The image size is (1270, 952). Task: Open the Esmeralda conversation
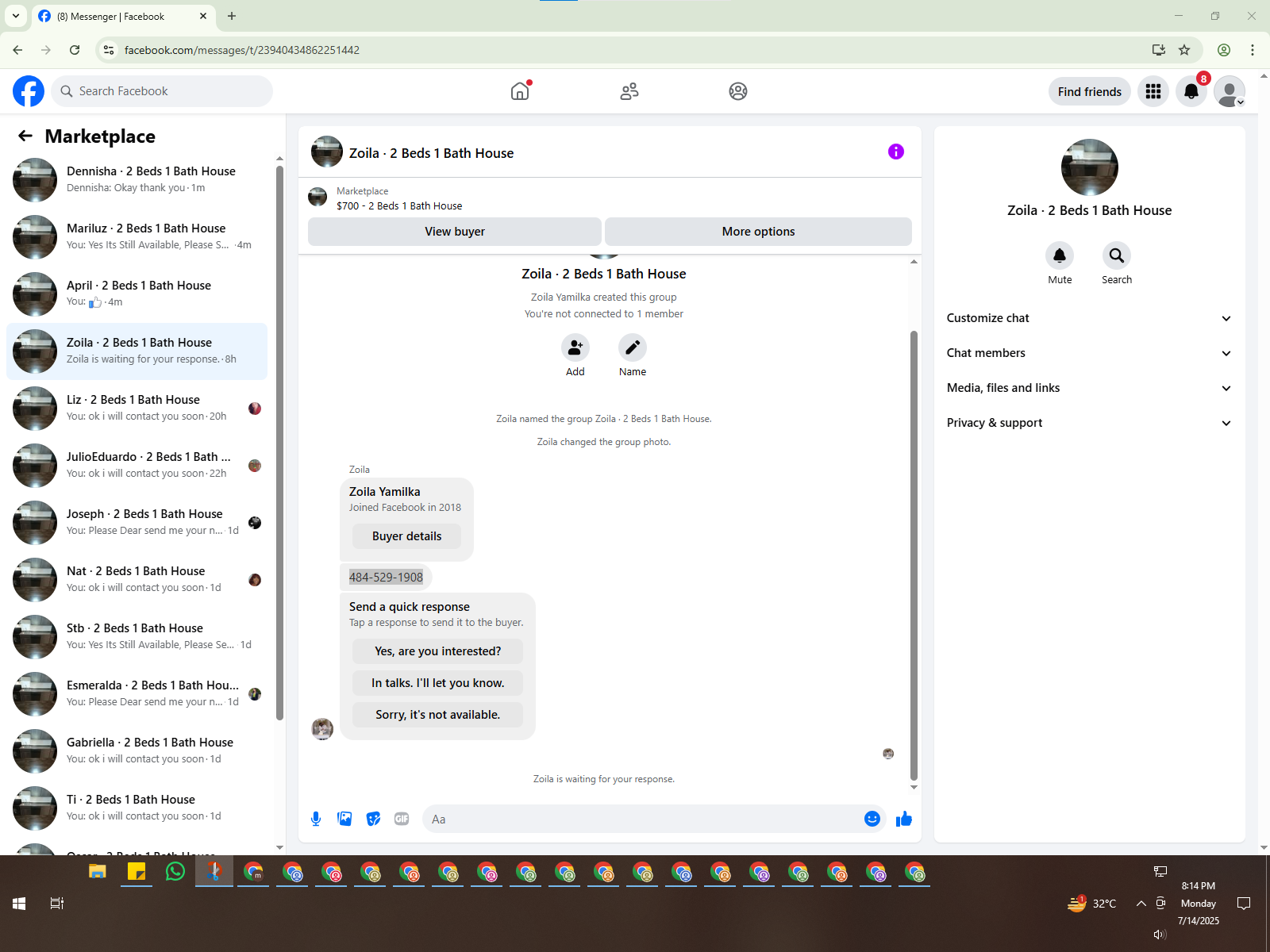click(x=137, y=694)
